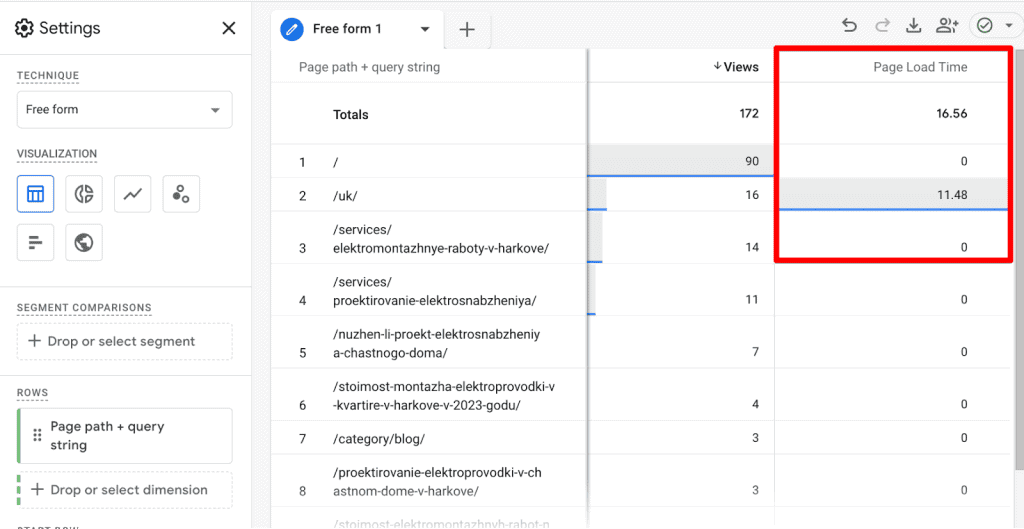Select the stoimost-montazha-elektroprovodki row
The height and width of the screenshot is (529, 1024).
tap(429, 395)
